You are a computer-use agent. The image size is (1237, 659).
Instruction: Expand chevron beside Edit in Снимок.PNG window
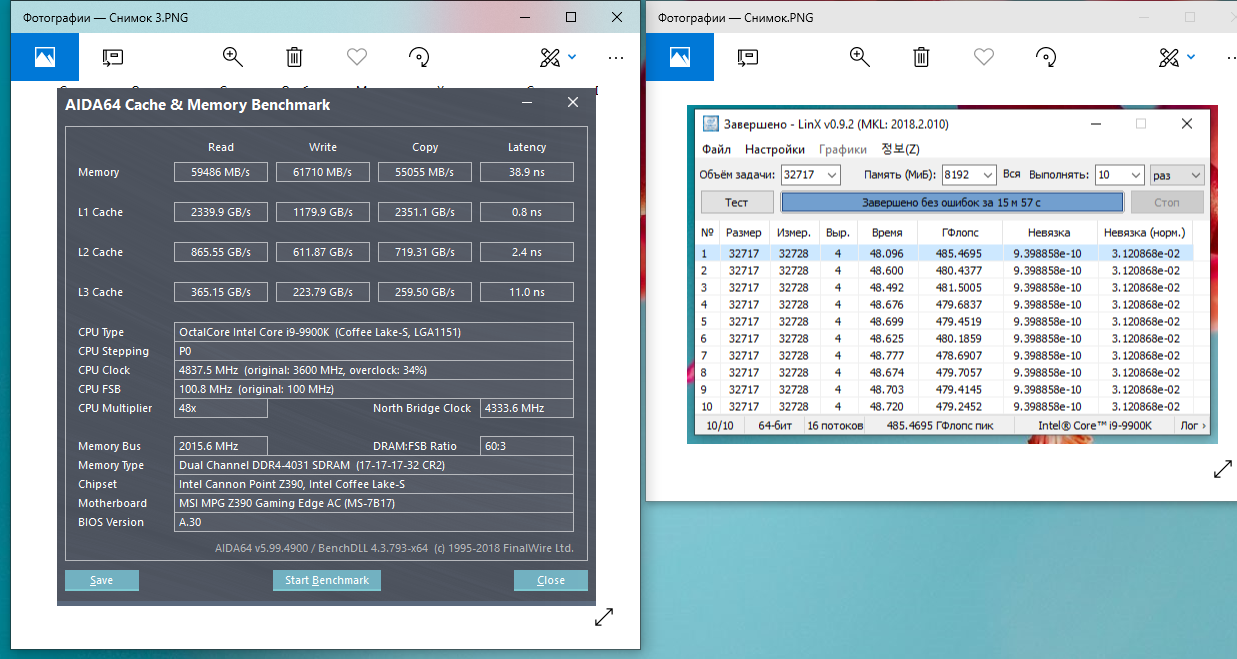(x=1191, y=57)
